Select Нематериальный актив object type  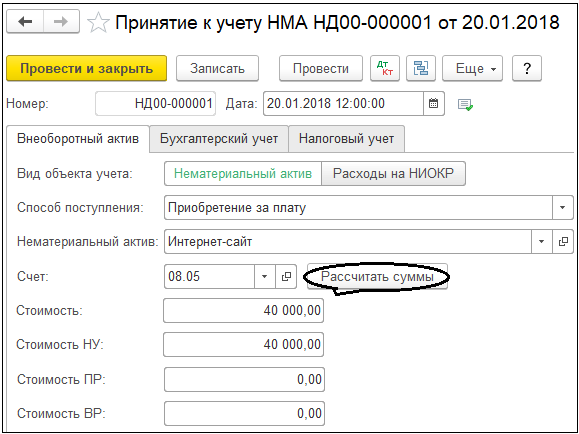[x=243, y=174]
